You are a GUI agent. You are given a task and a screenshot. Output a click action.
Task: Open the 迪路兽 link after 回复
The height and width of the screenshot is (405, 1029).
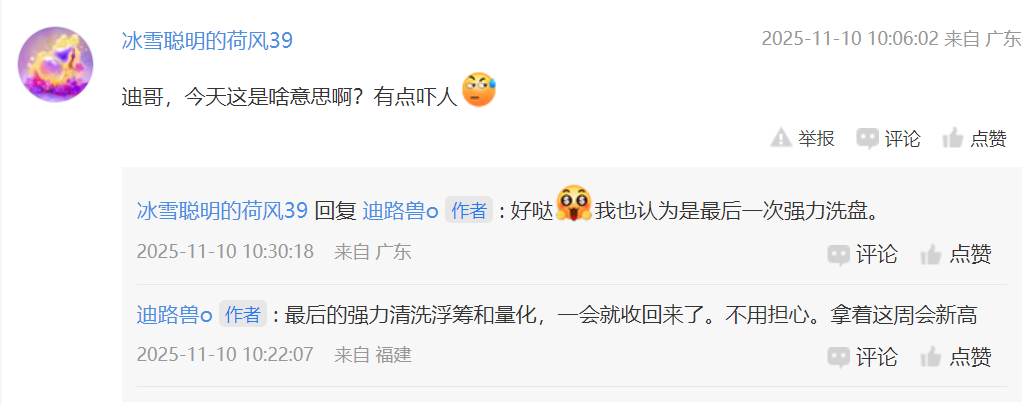pyautogui.click(x=400, y=211)
